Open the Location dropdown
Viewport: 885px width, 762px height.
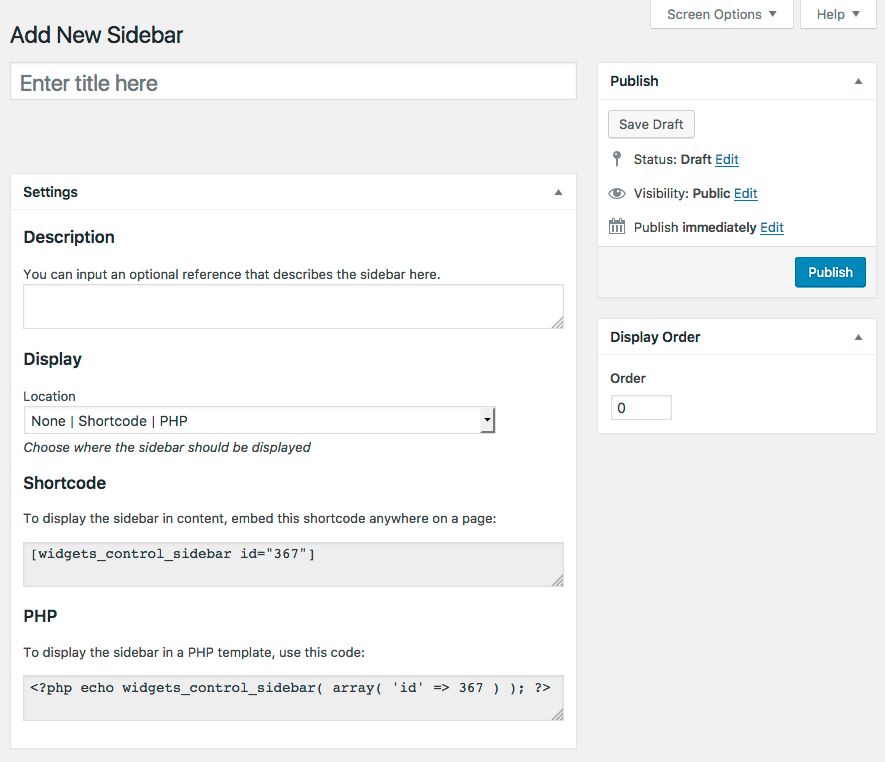point(259,421)
